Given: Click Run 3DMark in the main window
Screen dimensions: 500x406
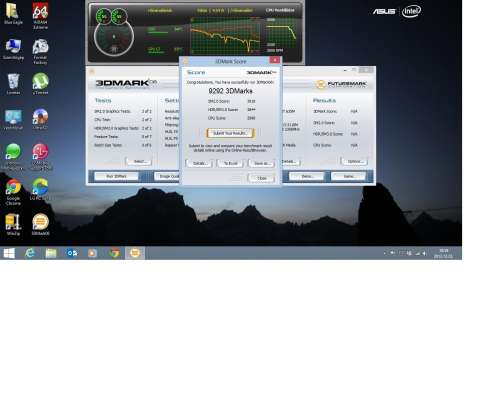Looking at the screenshot, I should tap(116, 176).
